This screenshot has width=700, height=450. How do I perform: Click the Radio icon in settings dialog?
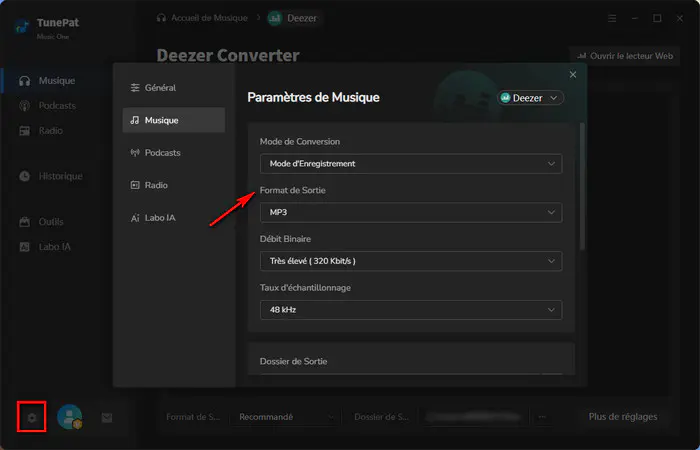(135, 185)
